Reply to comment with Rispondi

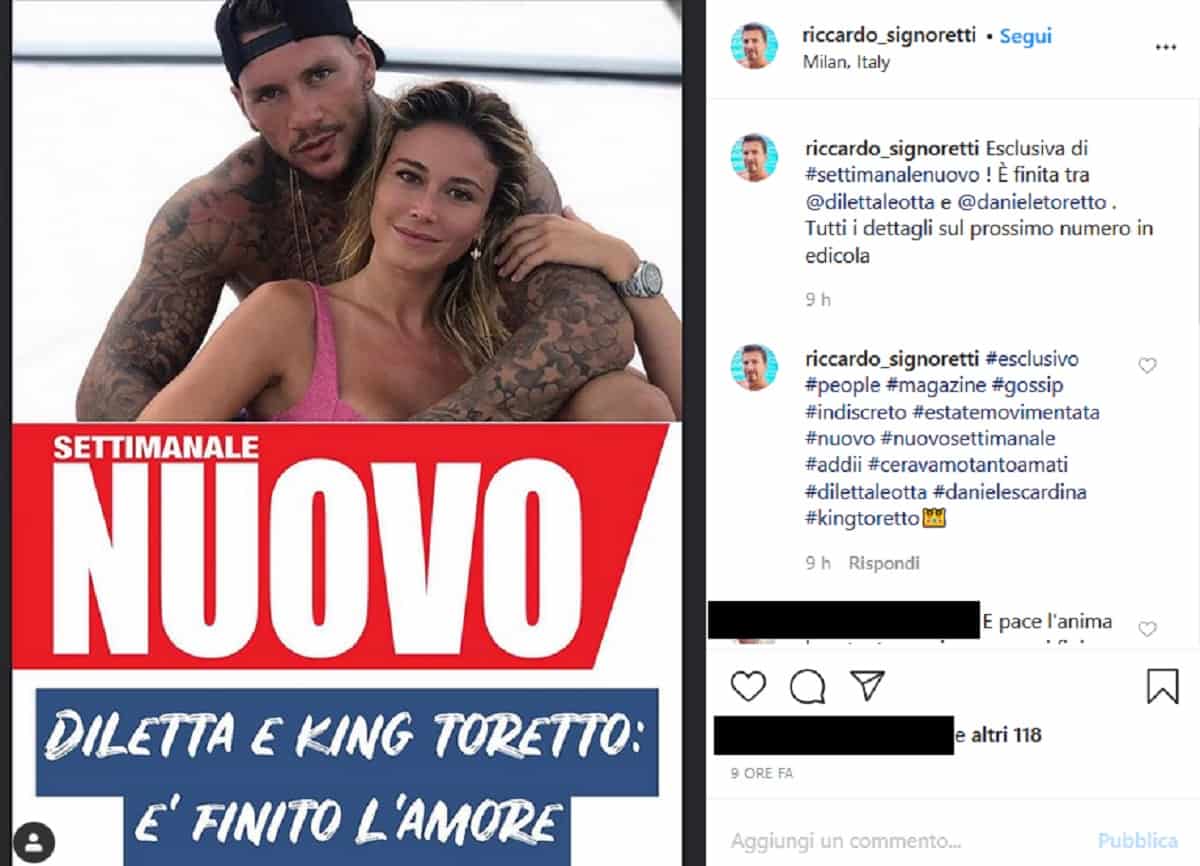point(884,563)
